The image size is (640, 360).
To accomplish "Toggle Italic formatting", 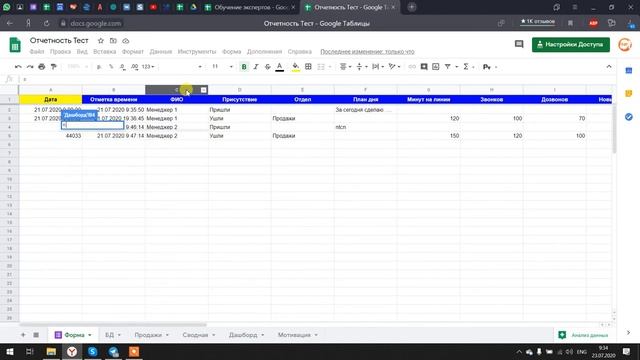I will click(256, 67).
